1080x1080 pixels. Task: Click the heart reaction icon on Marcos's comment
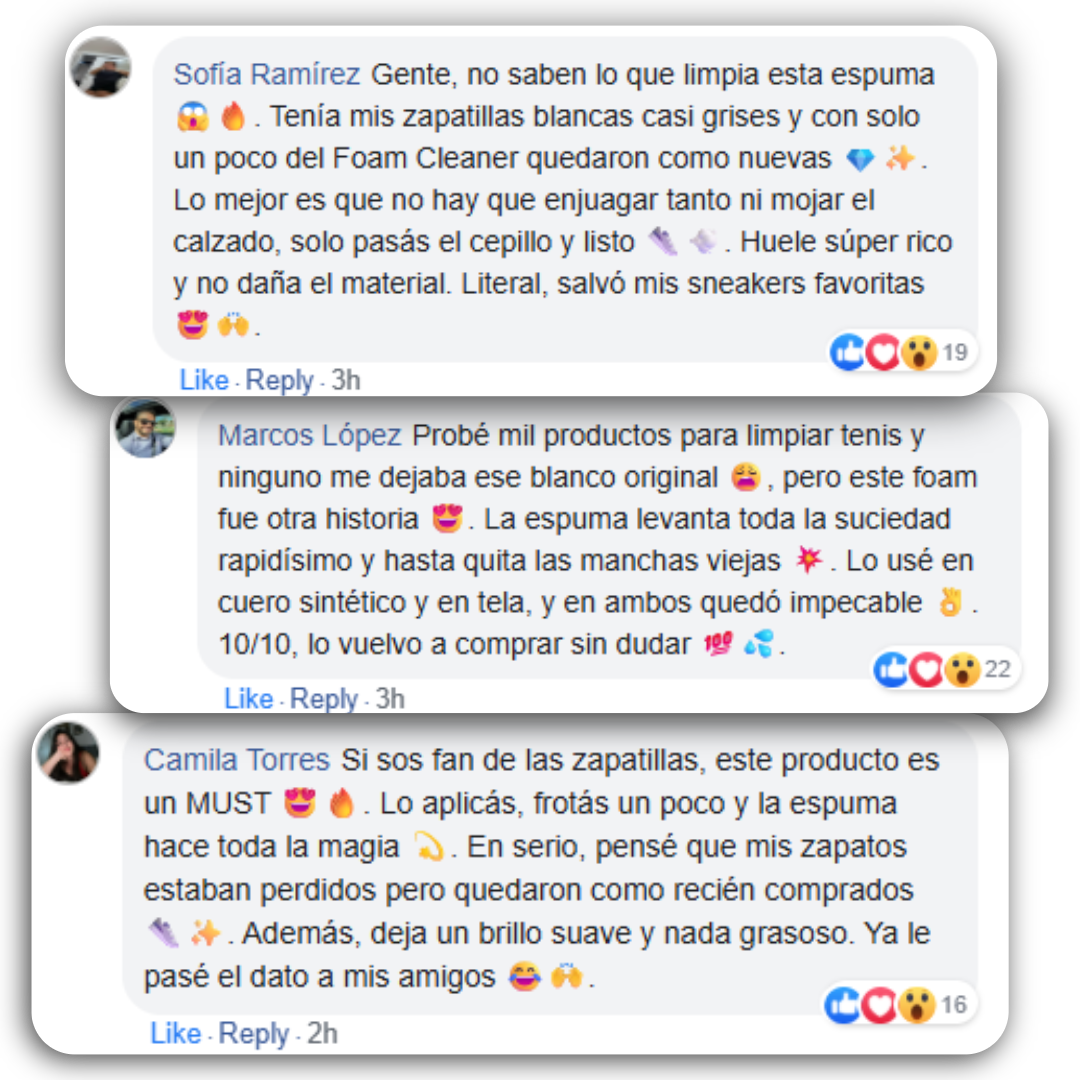927,669
